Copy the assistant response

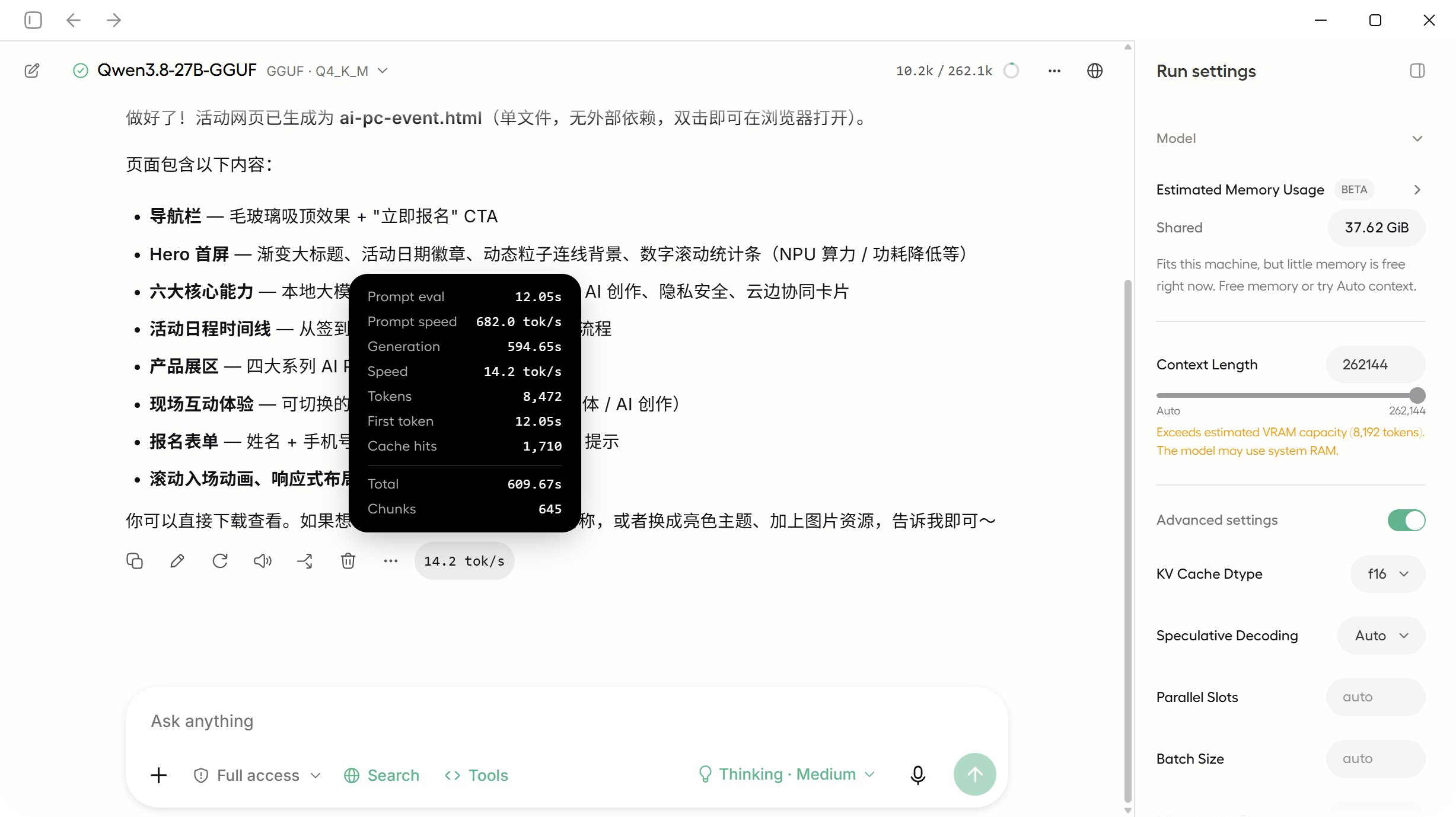[135, 561]
